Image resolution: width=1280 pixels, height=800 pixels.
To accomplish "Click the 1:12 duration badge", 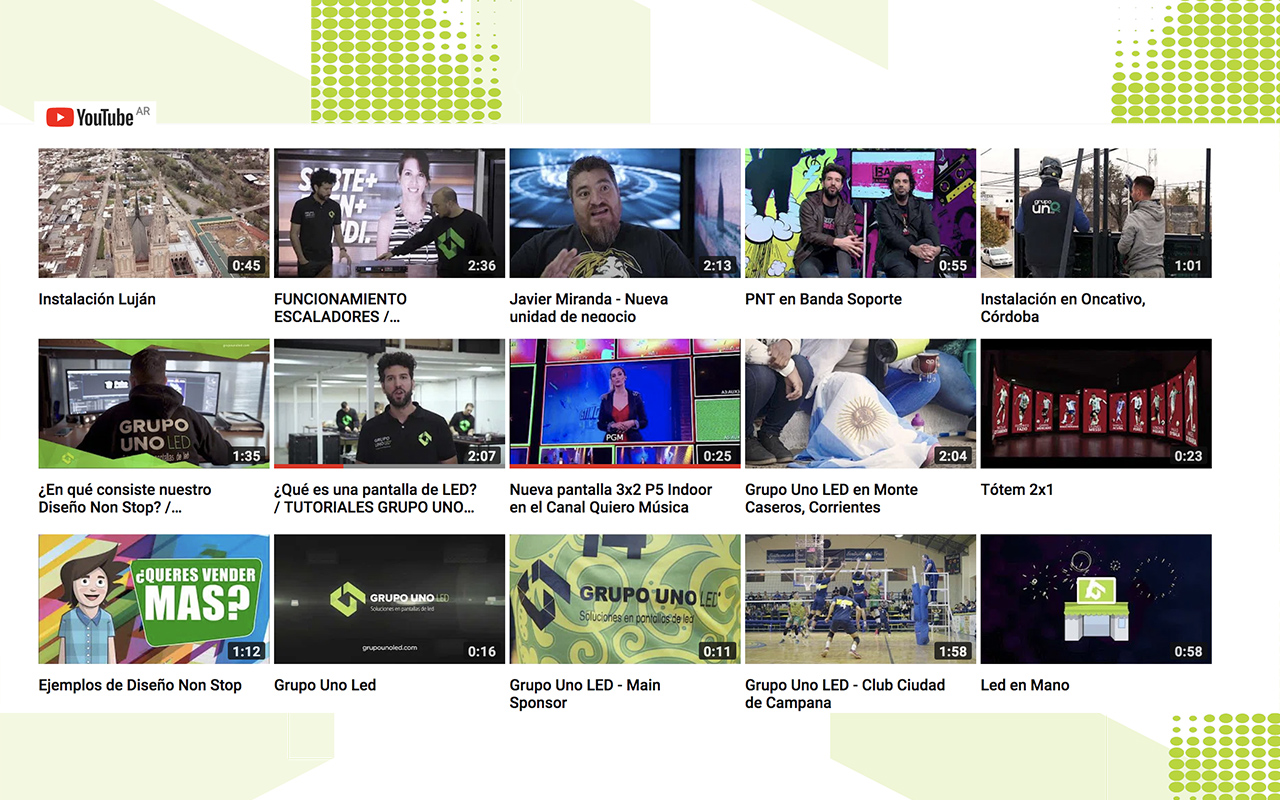I will [246, 651].
